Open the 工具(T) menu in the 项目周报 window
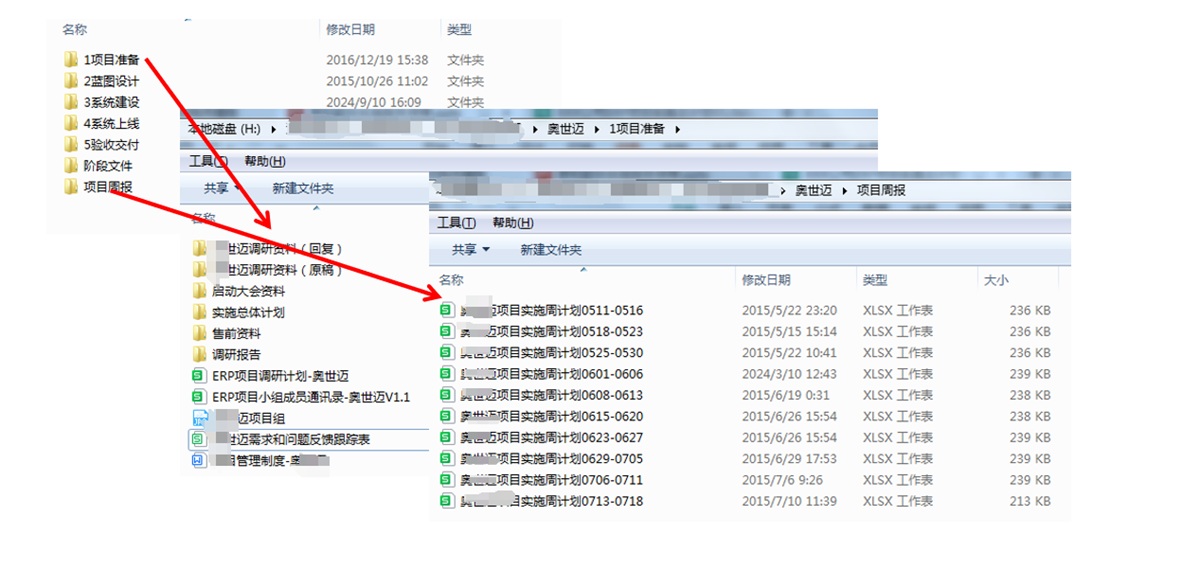The width and height of the screenshot is (1200, 588). [456, 223]
